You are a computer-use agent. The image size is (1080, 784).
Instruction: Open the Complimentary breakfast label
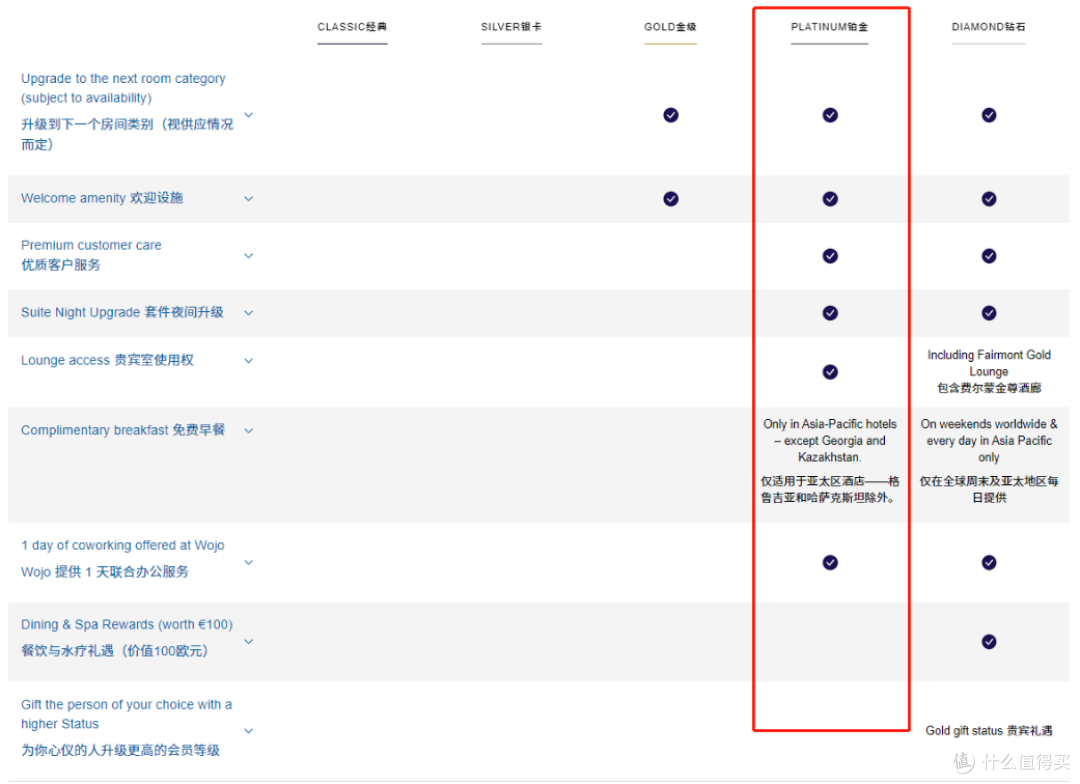pos(123,430)
